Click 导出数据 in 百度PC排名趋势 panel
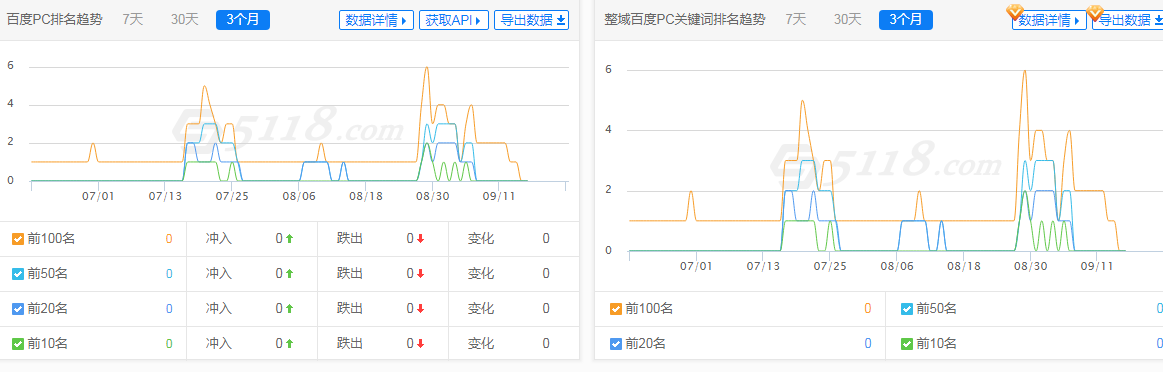The width and height of the screenshot is (1163, 372). tap(531, 20)
